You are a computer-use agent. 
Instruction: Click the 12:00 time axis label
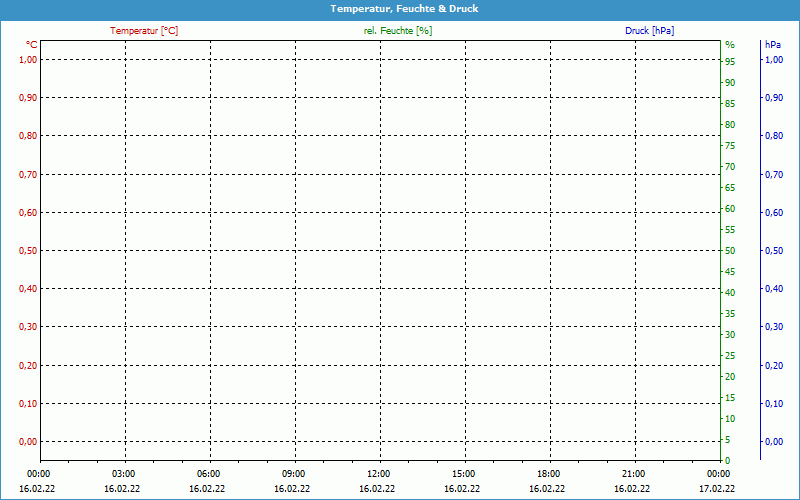(x=379, y=474)
